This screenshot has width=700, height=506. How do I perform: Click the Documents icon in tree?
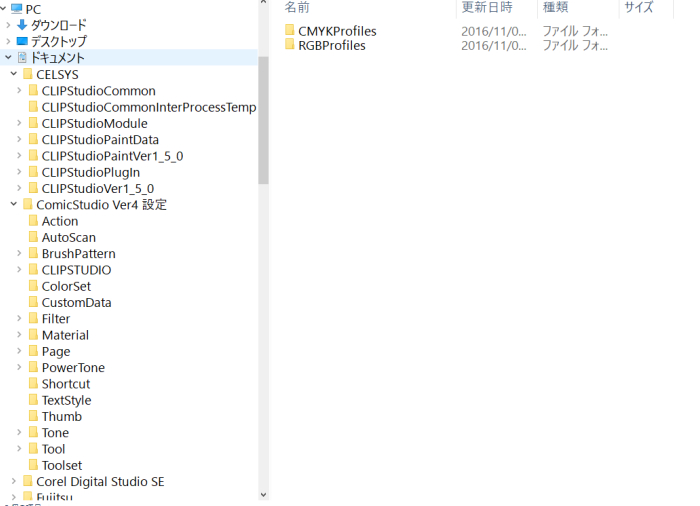click(22, 58)
